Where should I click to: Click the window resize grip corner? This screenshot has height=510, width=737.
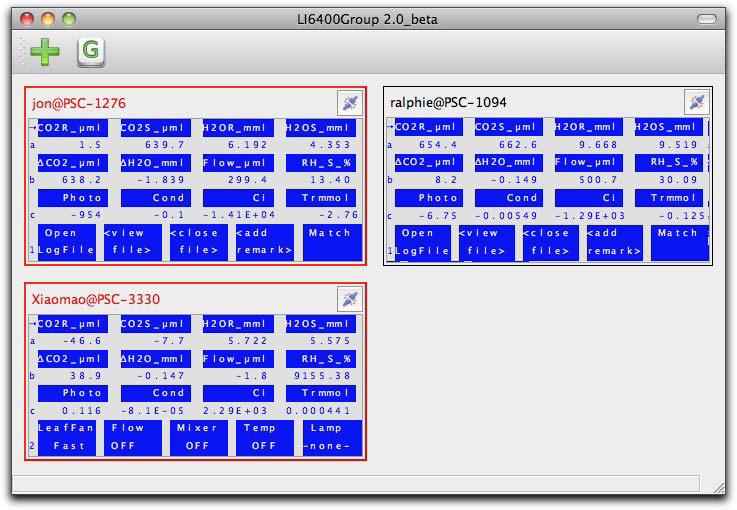pos(719,487)
